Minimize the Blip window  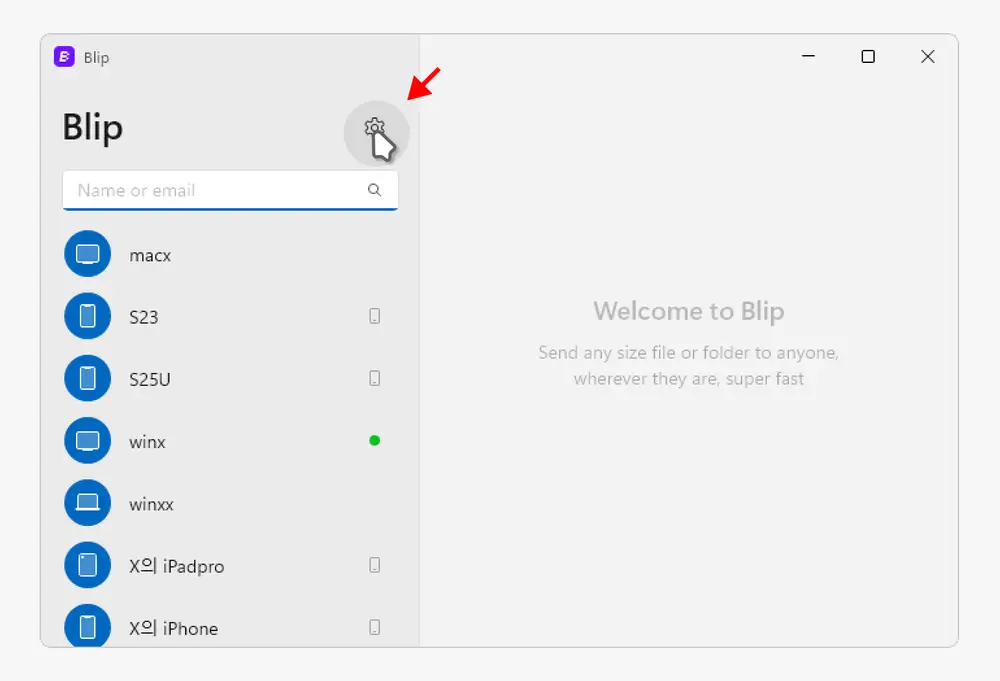pos(808,57)
